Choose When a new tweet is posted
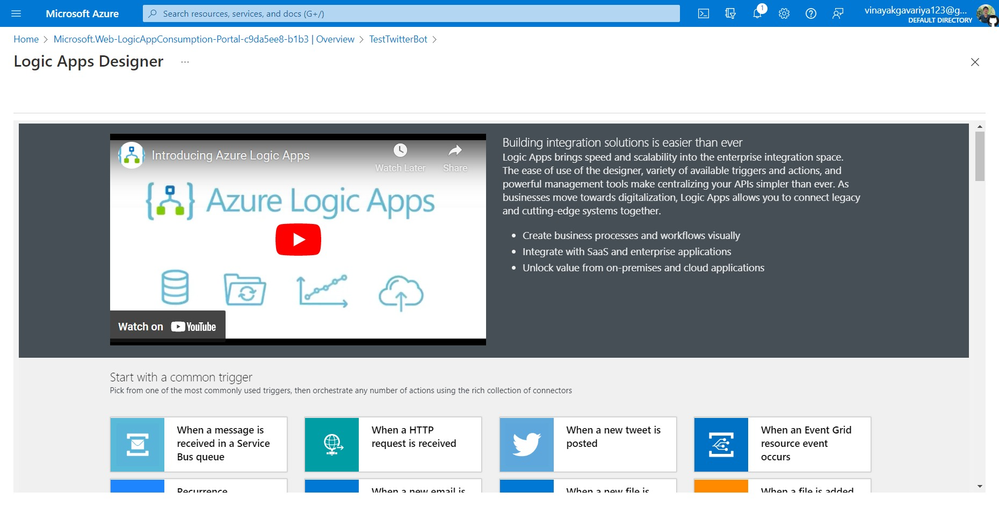This screenshot has height=506, width=999. point(588,444)
